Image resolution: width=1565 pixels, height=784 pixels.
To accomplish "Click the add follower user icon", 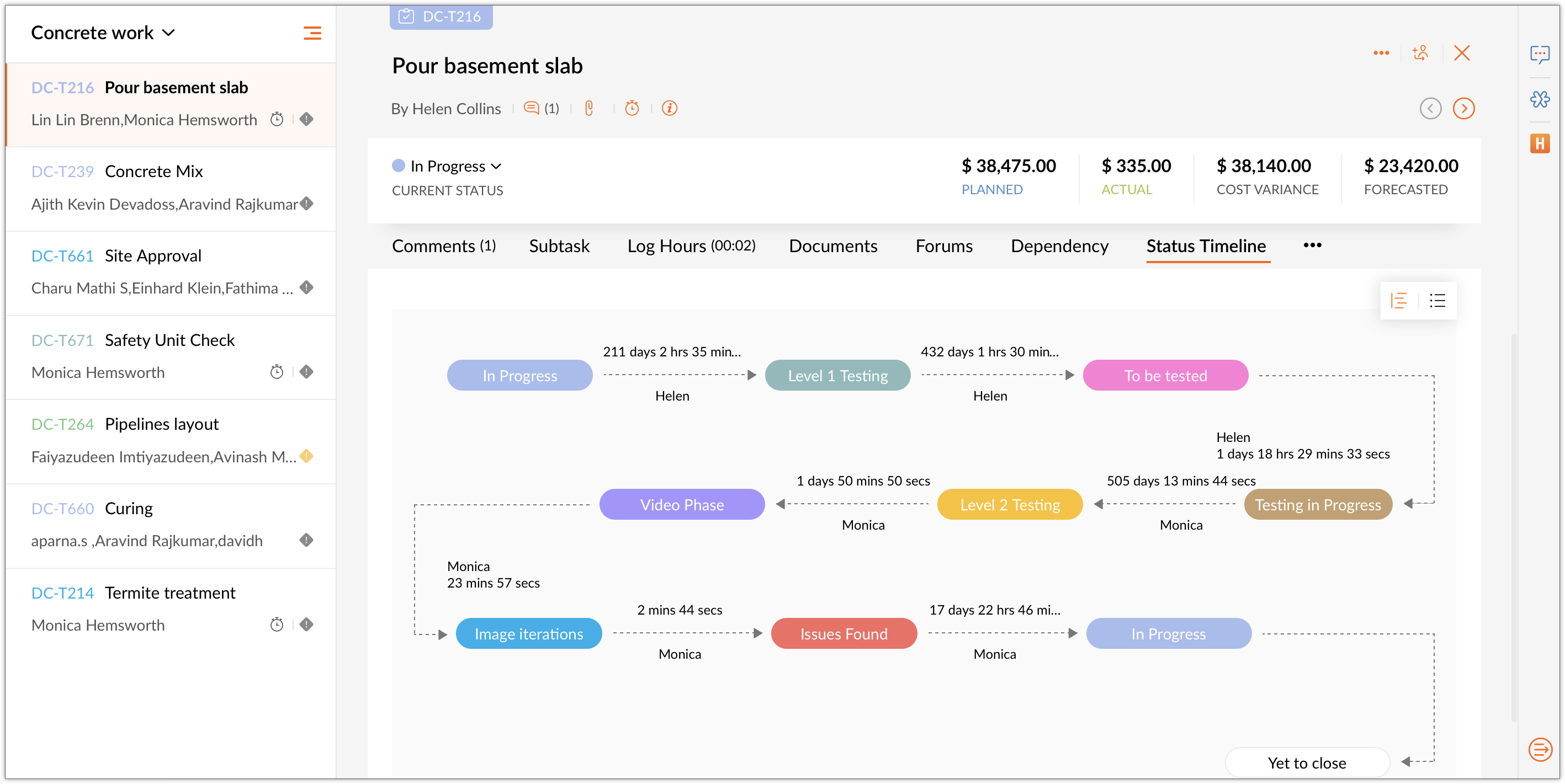I will click(x=1420, y=53).
